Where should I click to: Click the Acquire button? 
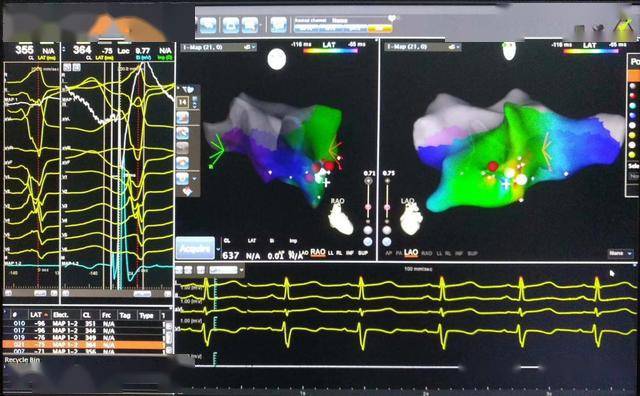tap(195, 248)
